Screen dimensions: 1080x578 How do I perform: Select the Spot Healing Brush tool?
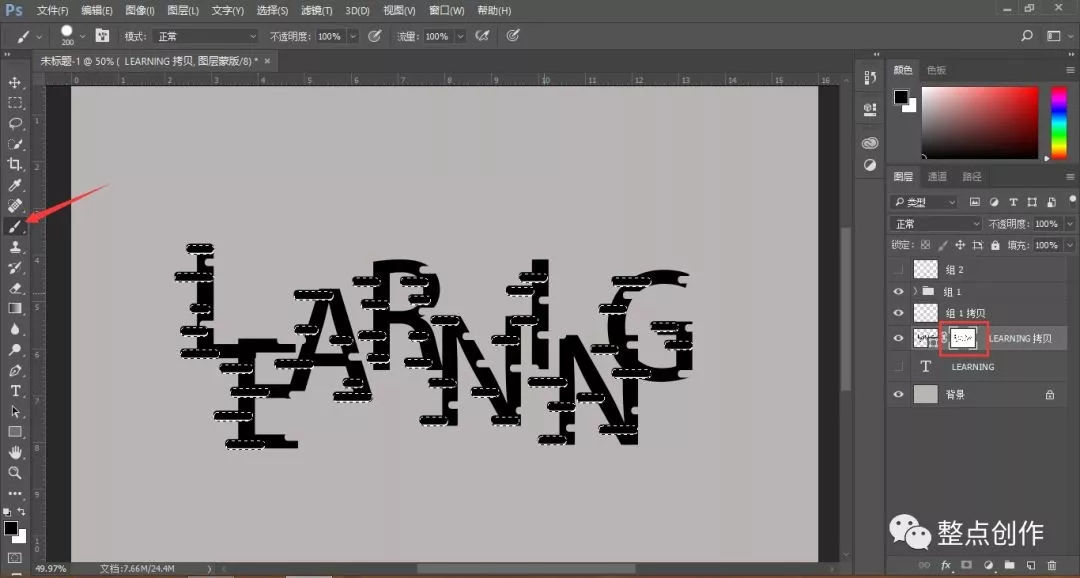[x=14, y=206]
